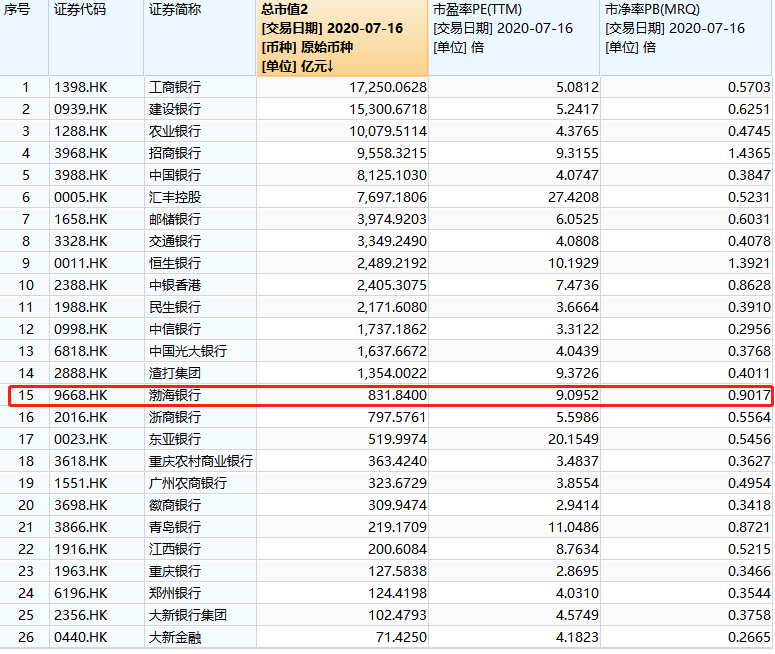
Task: Select the 重庆农村商业银行 name cell
Action: click(201, 461)
